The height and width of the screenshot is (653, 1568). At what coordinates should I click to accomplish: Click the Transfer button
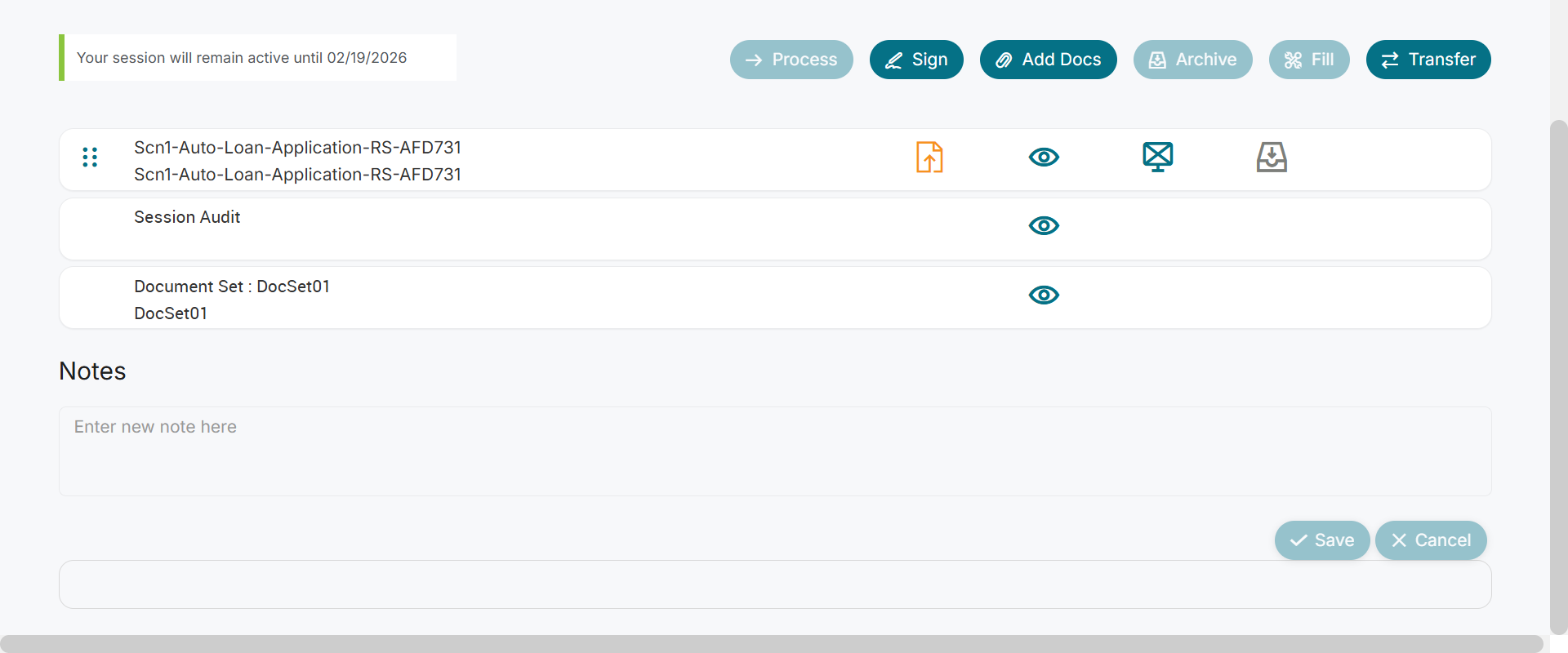(1428, 60)
